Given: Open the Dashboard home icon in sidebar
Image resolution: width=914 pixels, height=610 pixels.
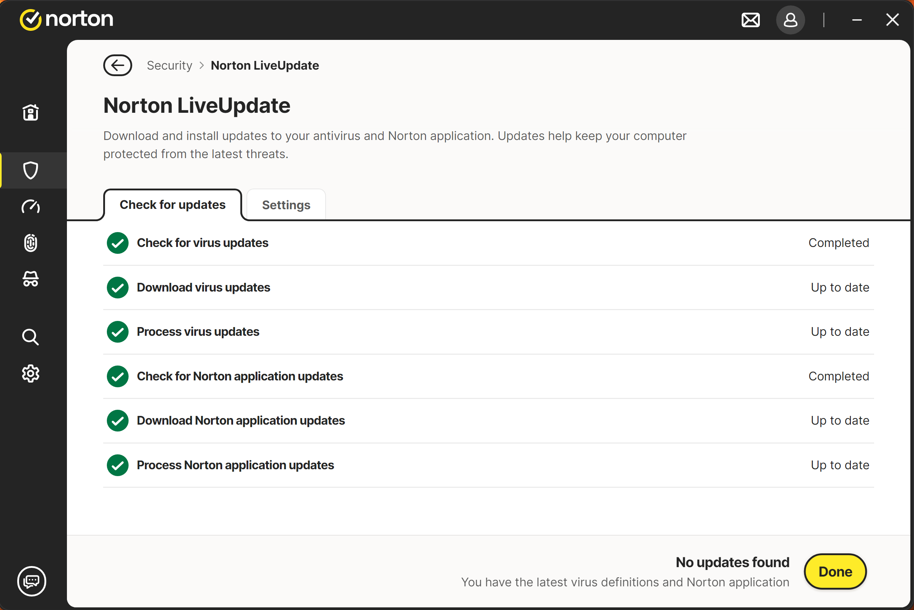Looking at the screenshot, I should (x=31, y=113).
